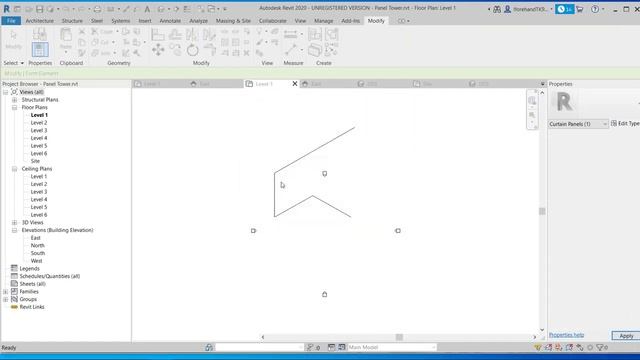
Task: Expand the Structural Plans node
Action: click(x=15, y=100)
